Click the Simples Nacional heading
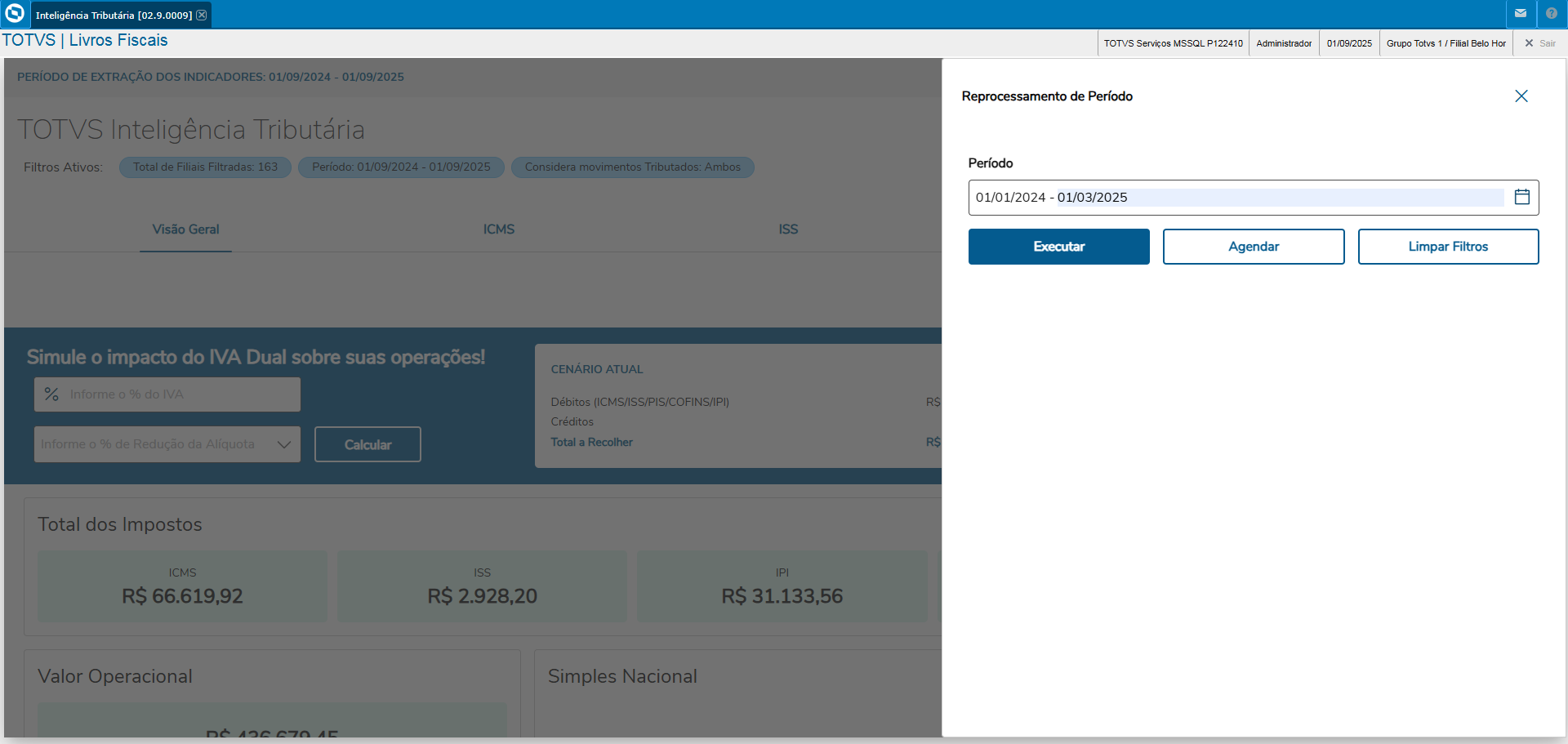Viewport: 1568px width, 744px height. [x=622, y=676]
